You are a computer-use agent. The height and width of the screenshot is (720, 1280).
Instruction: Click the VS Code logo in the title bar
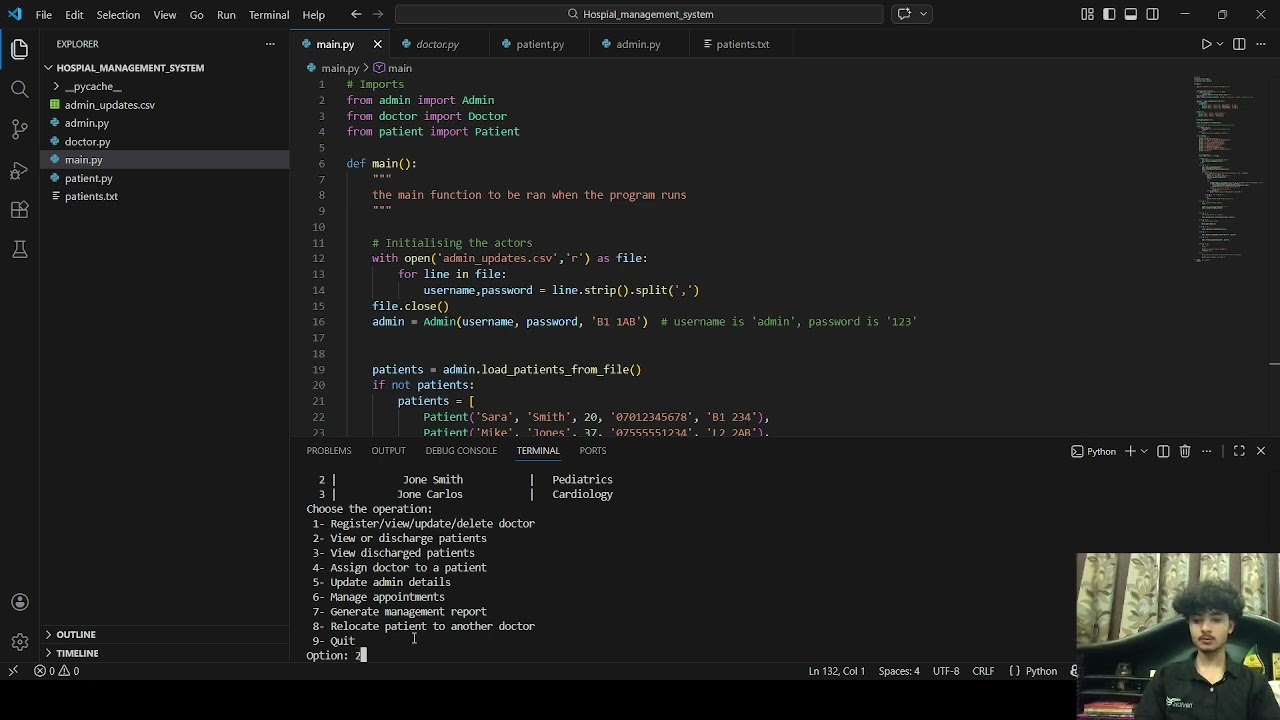click(14, 14)
